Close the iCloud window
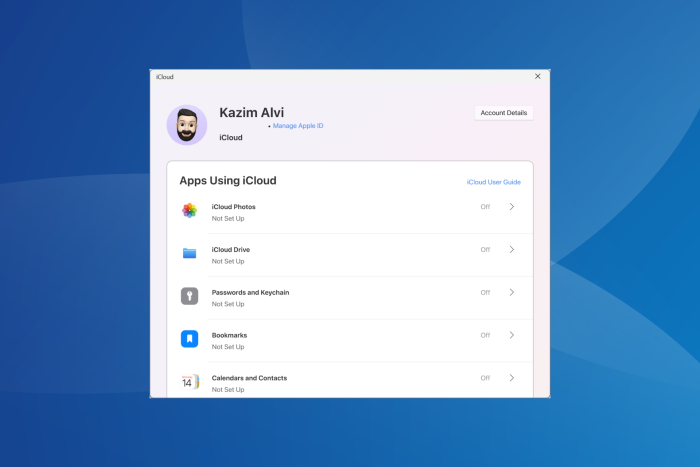The width and height of the screenshot is (700, 467). [538, 76]
